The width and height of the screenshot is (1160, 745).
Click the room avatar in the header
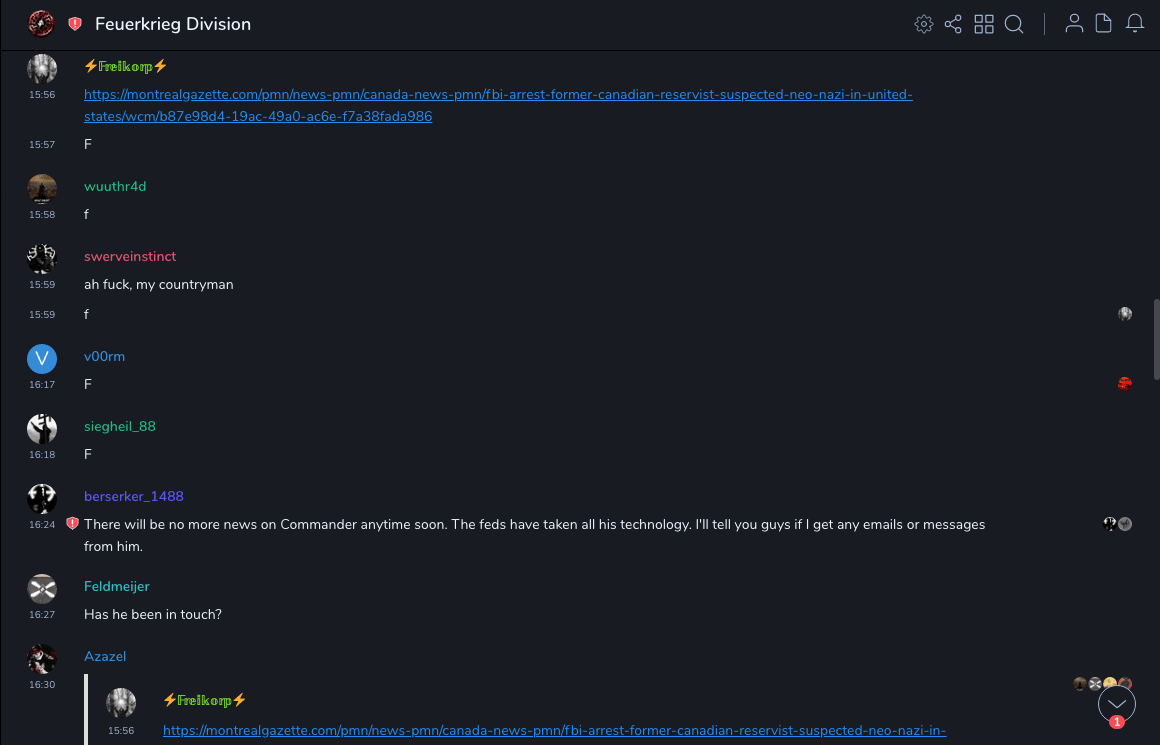[41, 24]
